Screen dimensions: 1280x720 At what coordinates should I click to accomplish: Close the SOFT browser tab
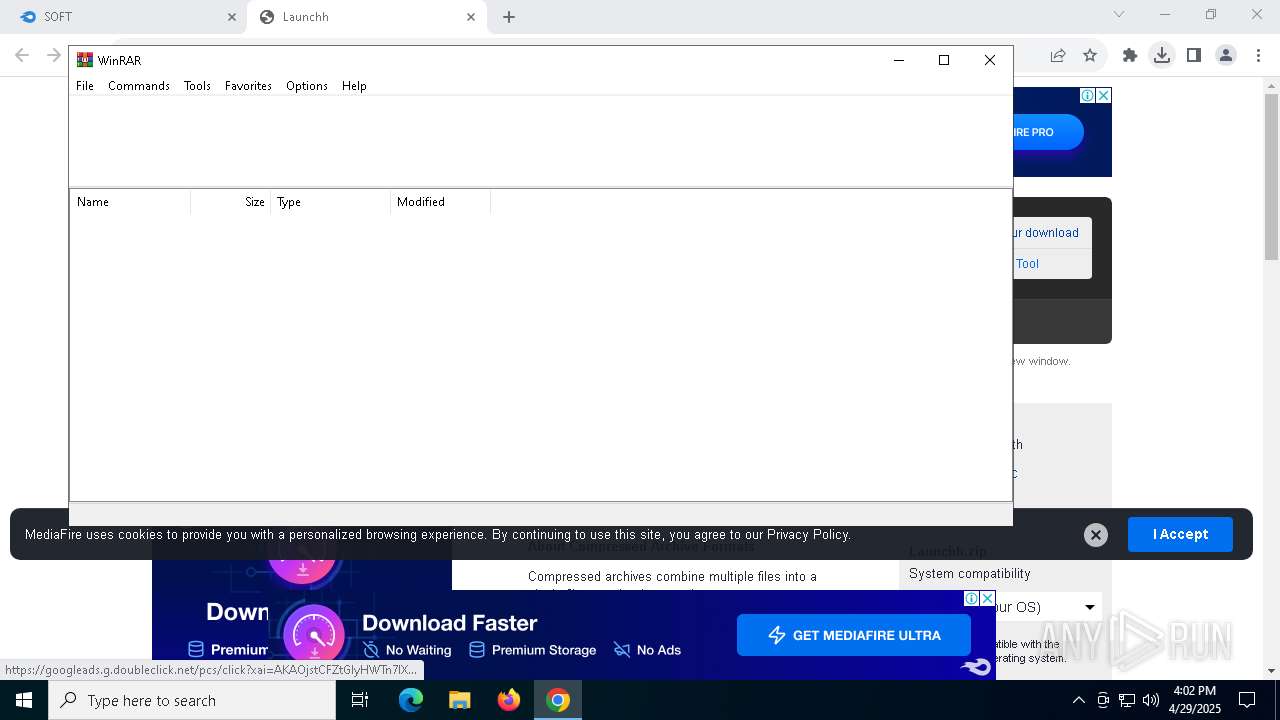[x=232, y=17]
